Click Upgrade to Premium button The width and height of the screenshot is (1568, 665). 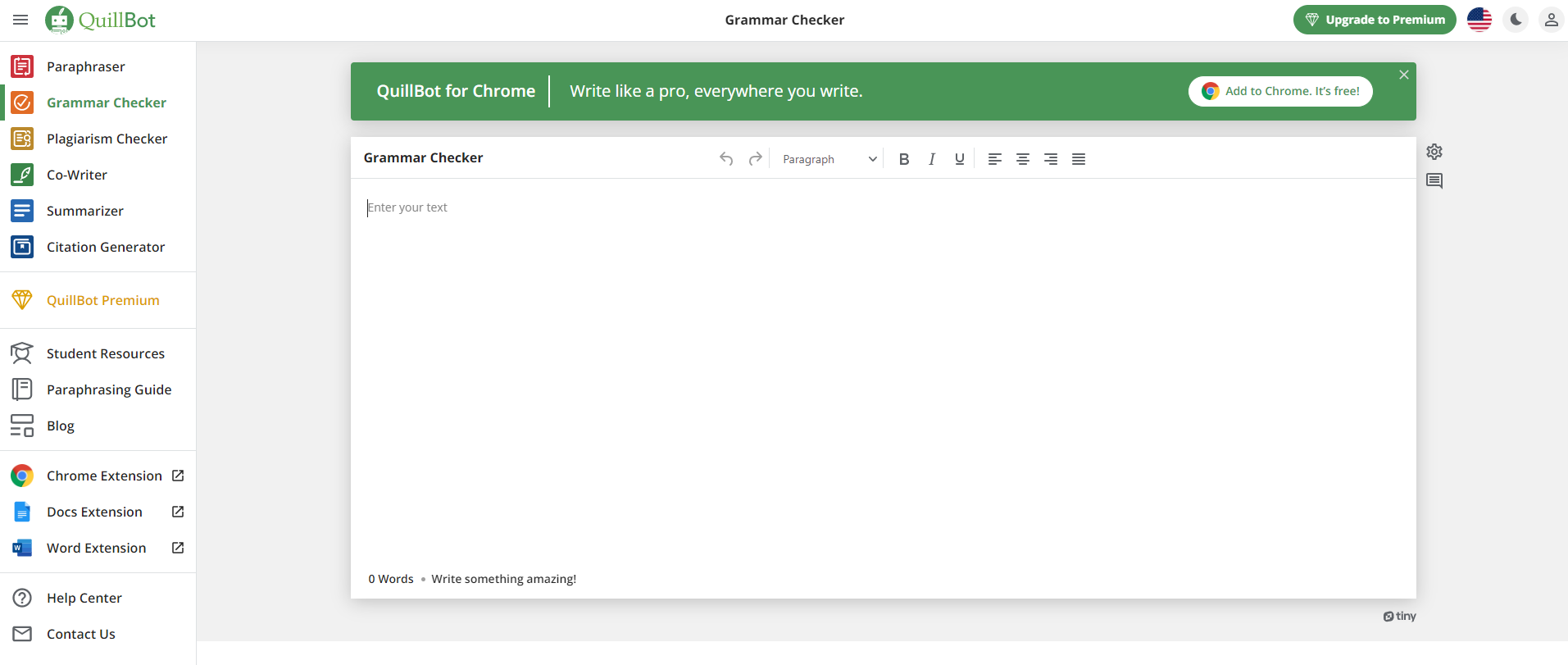(1375, 20)
